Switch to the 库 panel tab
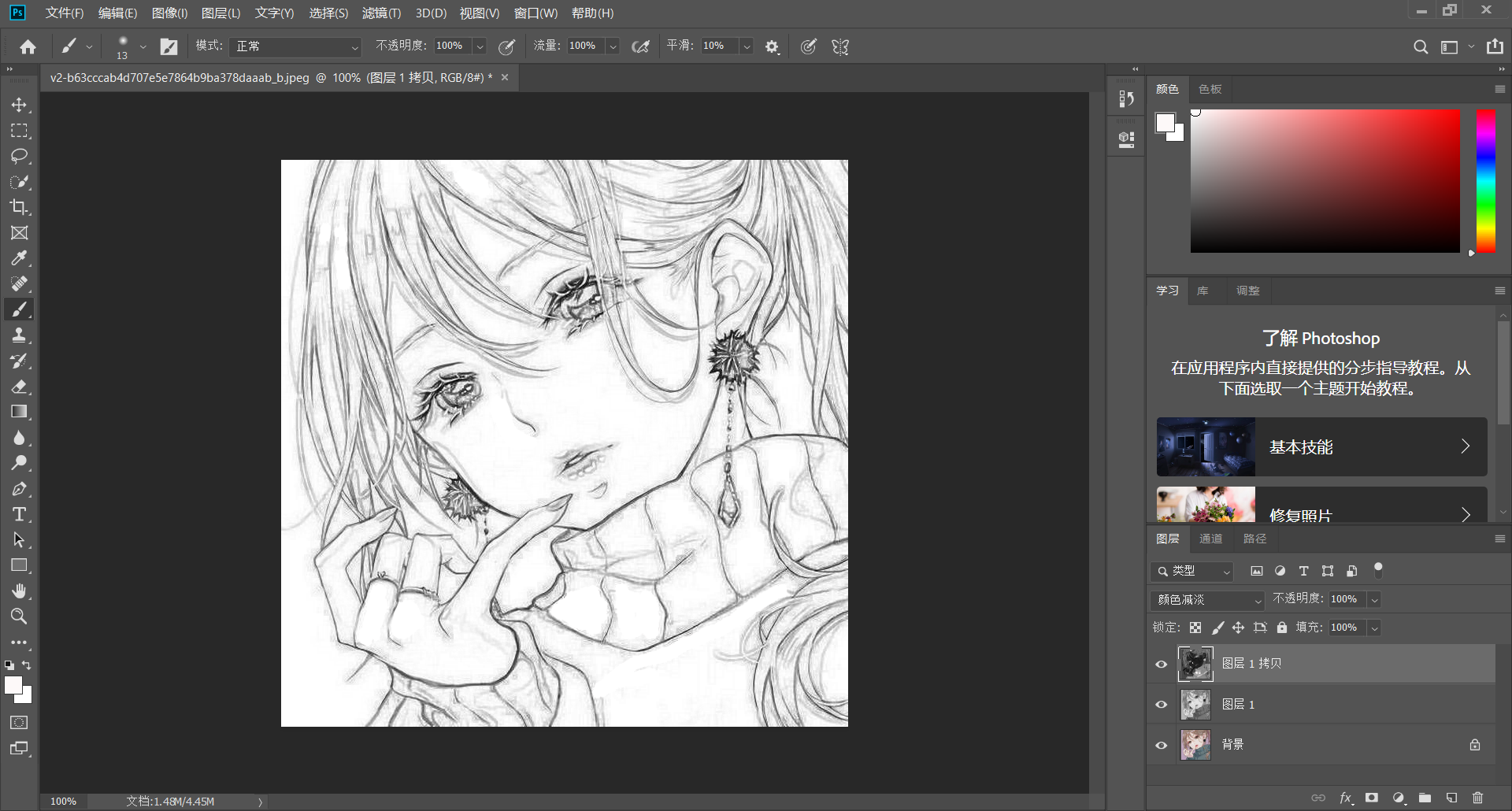The width and height of the screenshot is (1512, 811). [1203, 291]
